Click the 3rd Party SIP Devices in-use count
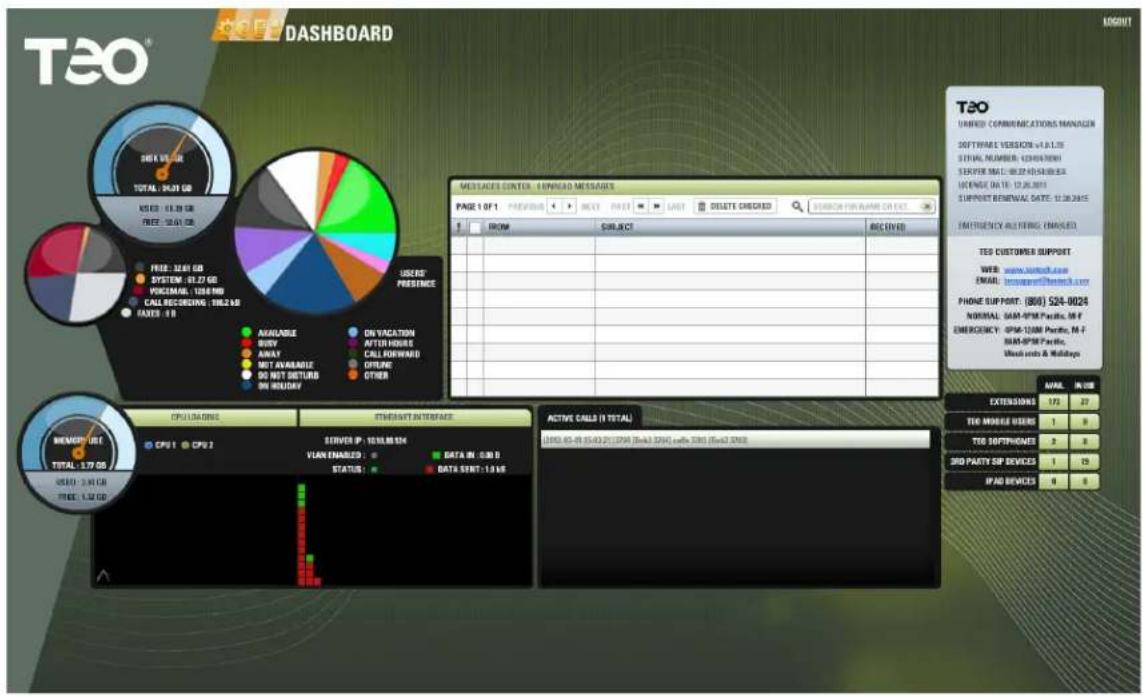The width and height of the screenshot is (1143, 696). click(x=1084, y=461)
